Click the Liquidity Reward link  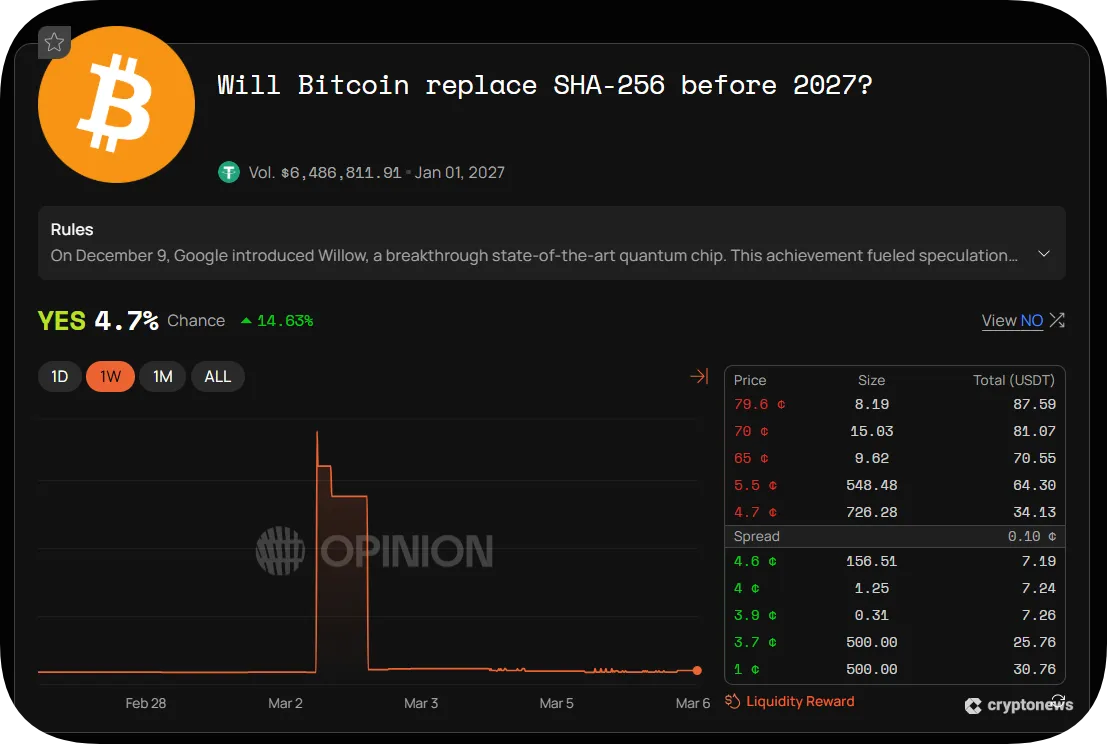point(800,701)
